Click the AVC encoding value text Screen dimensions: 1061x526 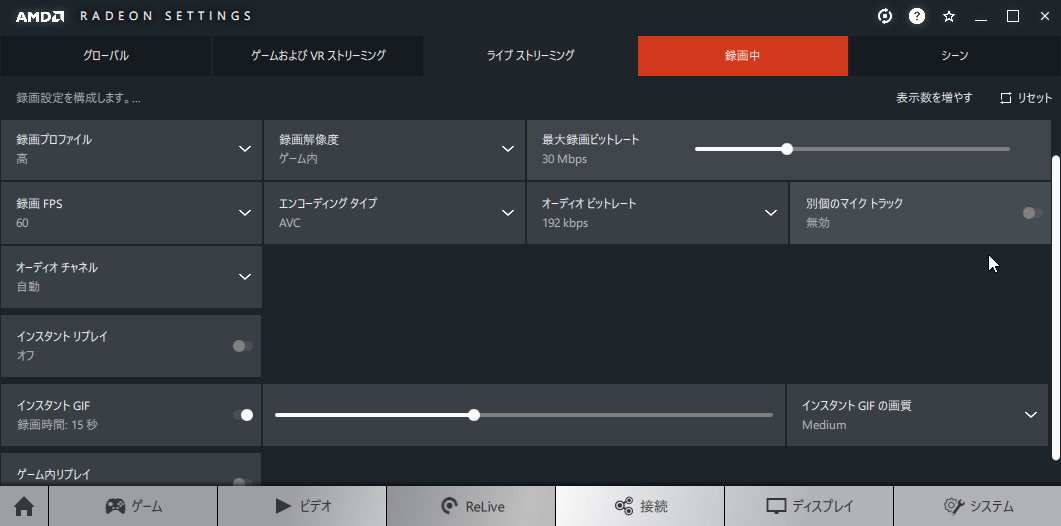290,223
